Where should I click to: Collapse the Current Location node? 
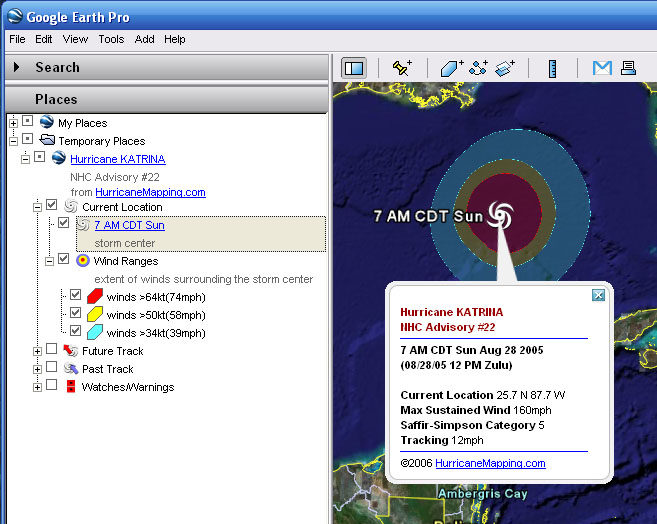coord(37,207)
